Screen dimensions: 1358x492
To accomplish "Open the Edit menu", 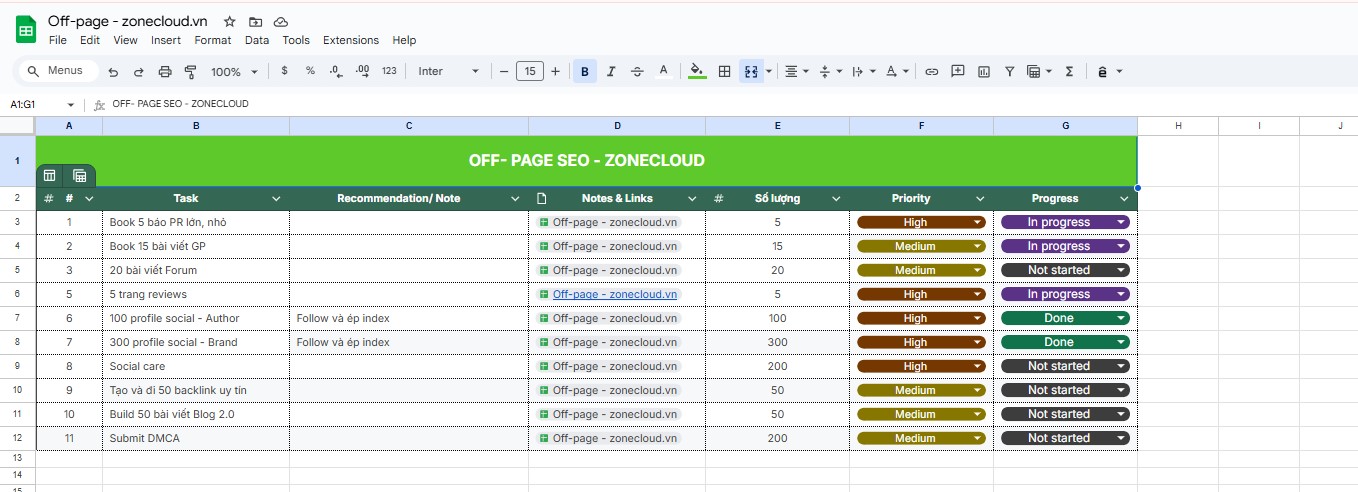I will (90, 40).
